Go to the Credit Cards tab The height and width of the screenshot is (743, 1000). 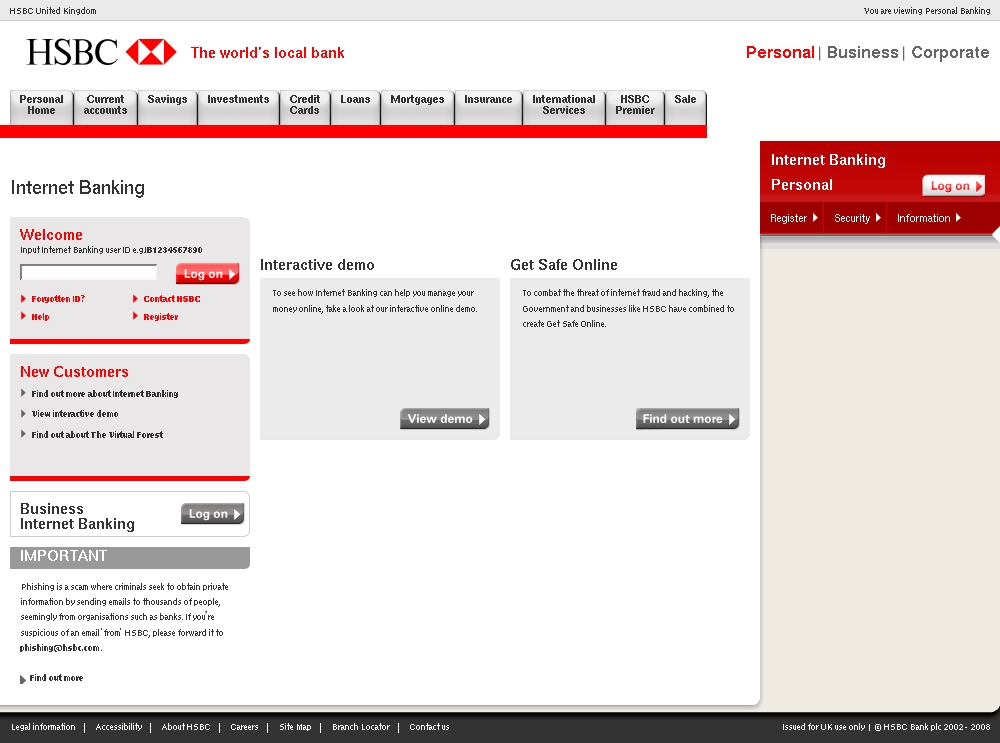pyautogui.click(x=304, y=107)
